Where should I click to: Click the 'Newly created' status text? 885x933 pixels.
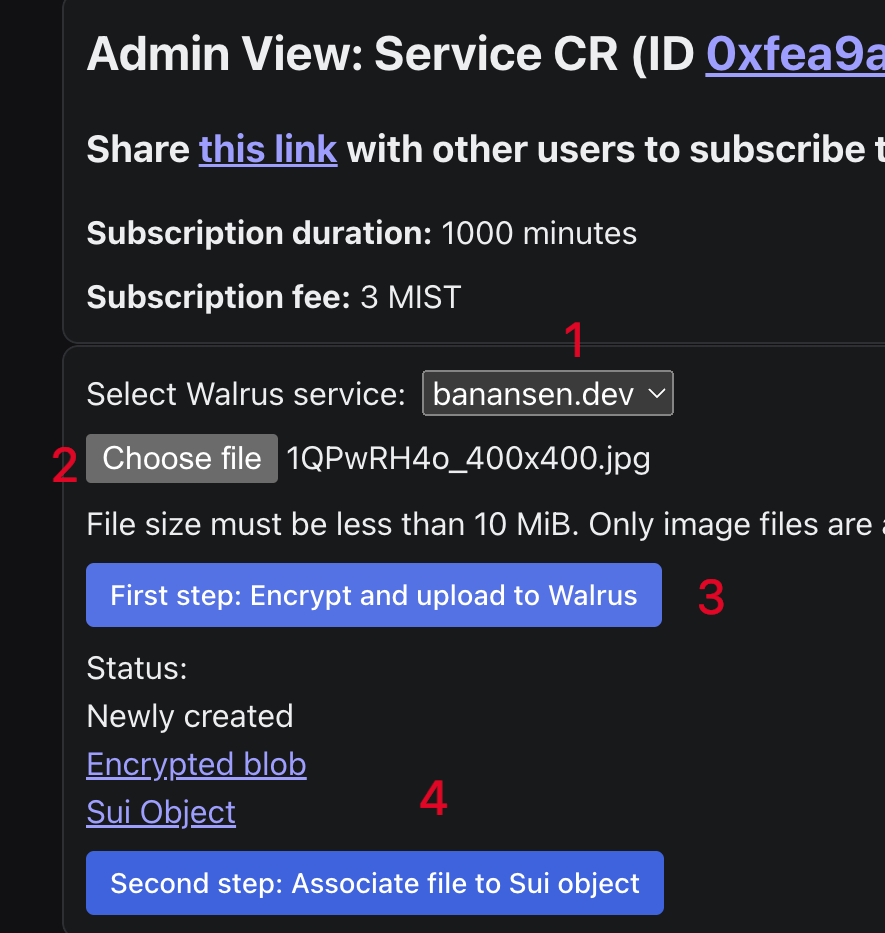[x=190, y=716]
